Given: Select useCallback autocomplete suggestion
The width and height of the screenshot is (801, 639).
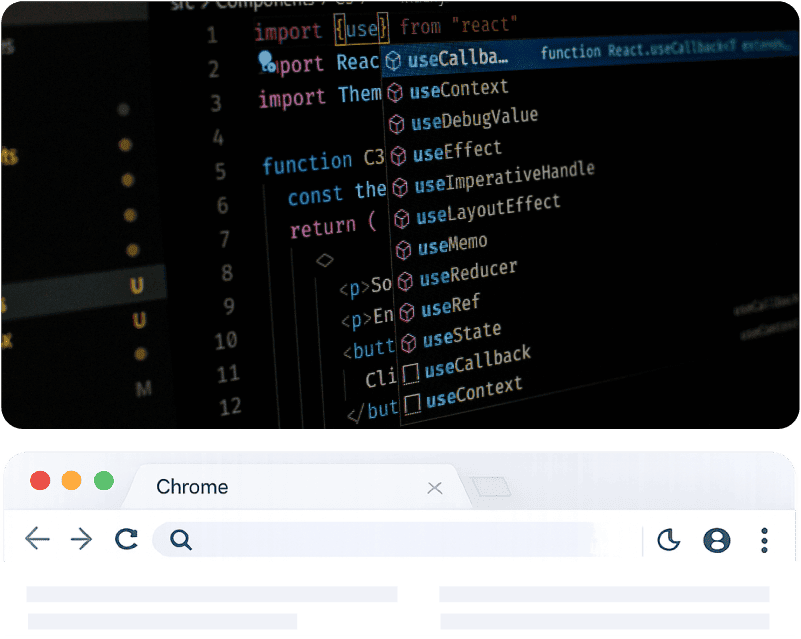Looking at the screenshot, I should click(458, 59).
